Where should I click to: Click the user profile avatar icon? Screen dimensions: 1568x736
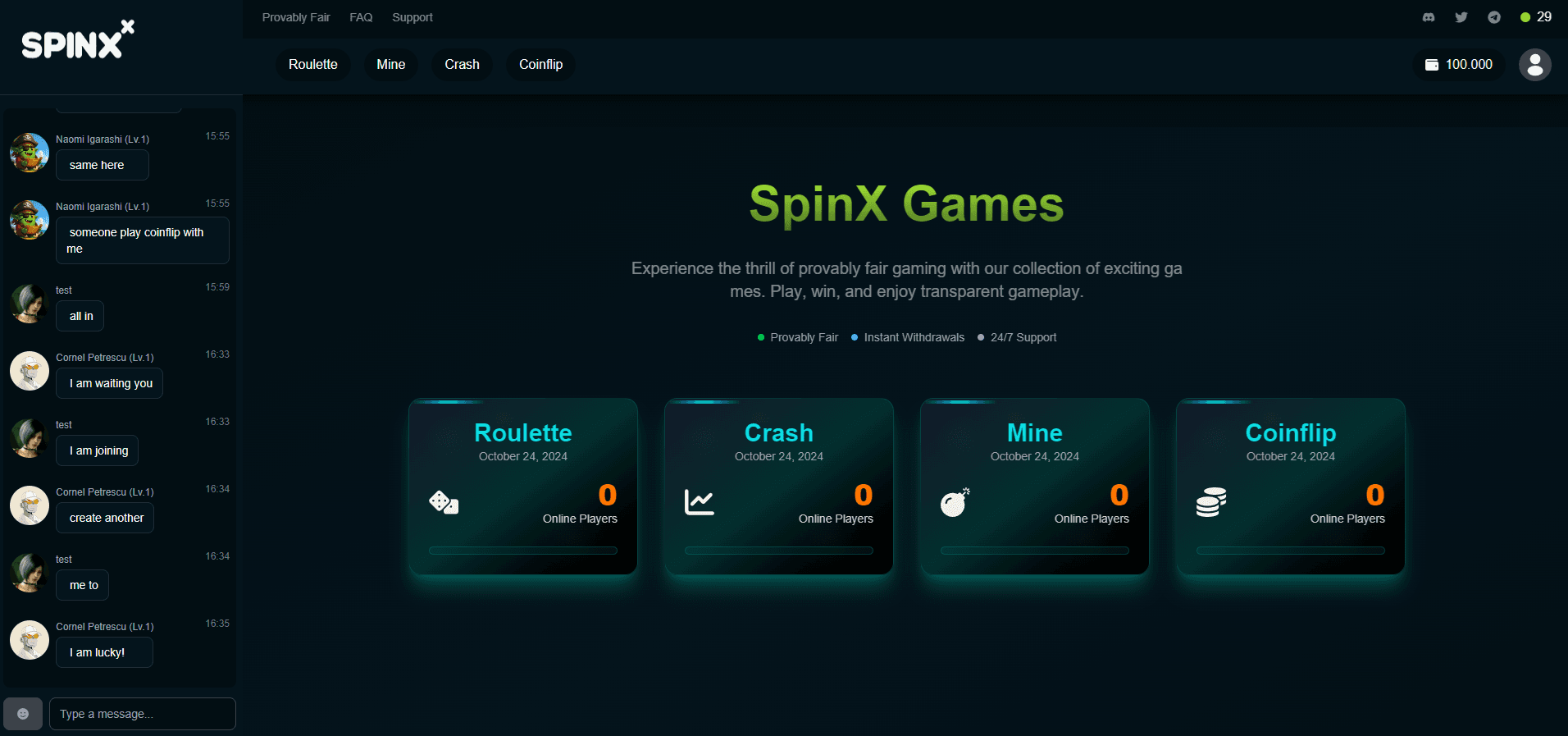[x=1534, y=65]
